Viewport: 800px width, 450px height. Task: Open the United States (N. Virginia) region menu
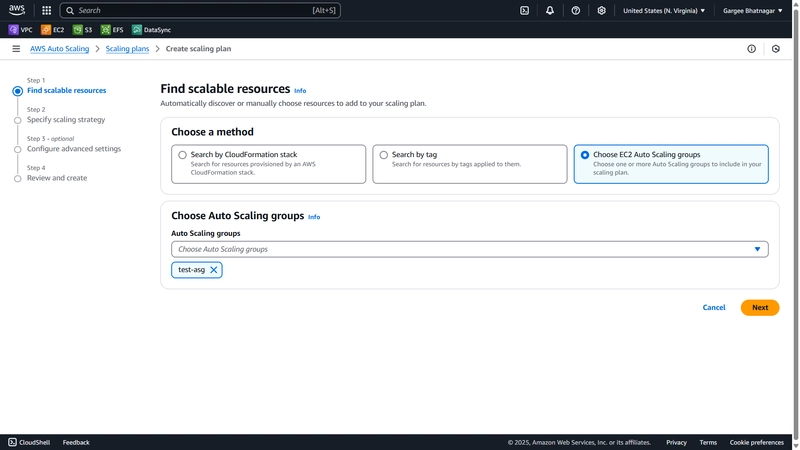pos(664,10)
